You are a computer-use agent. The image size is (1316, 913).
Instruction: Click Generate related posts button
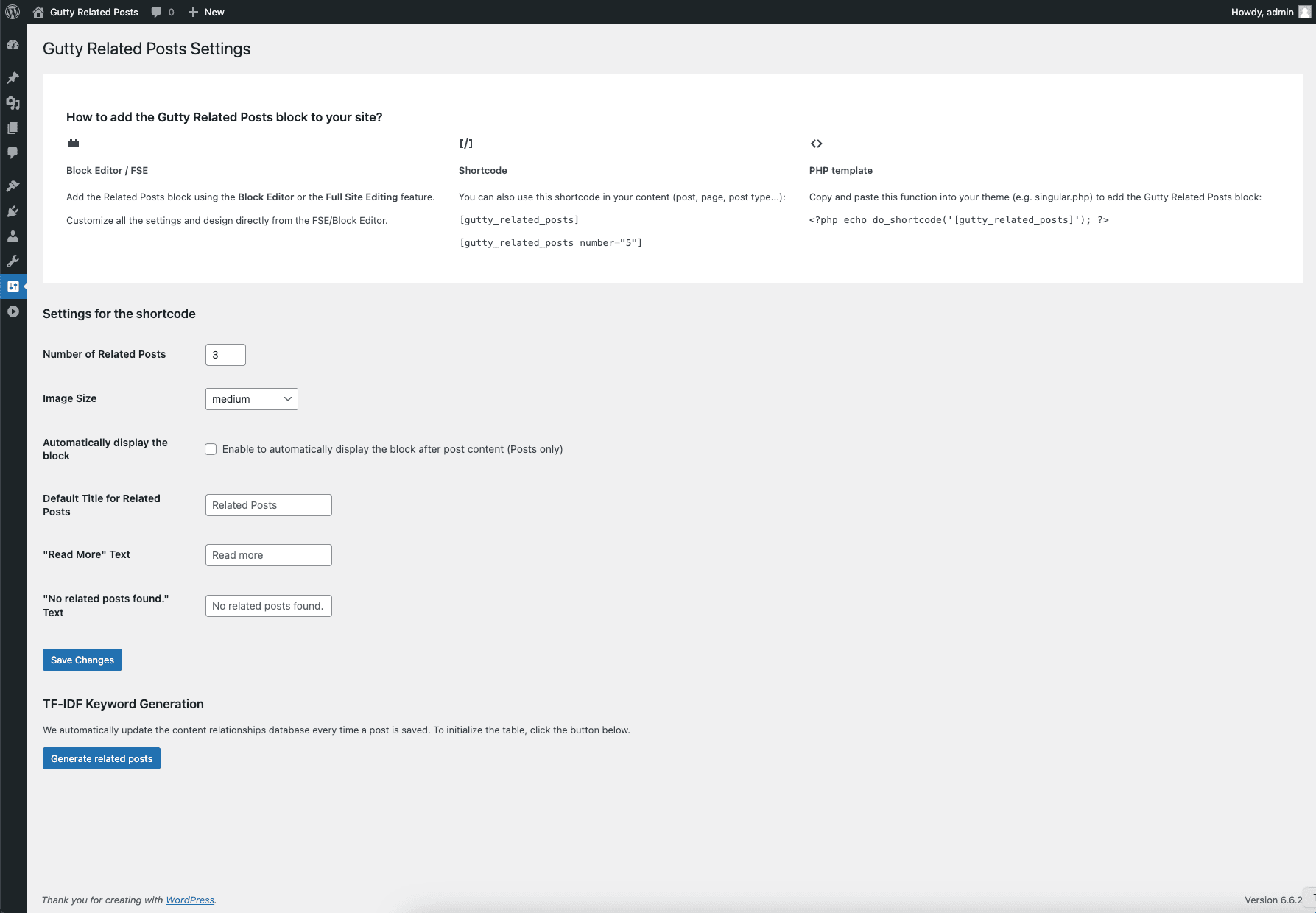pyautogui.click(x=102, y=758)
